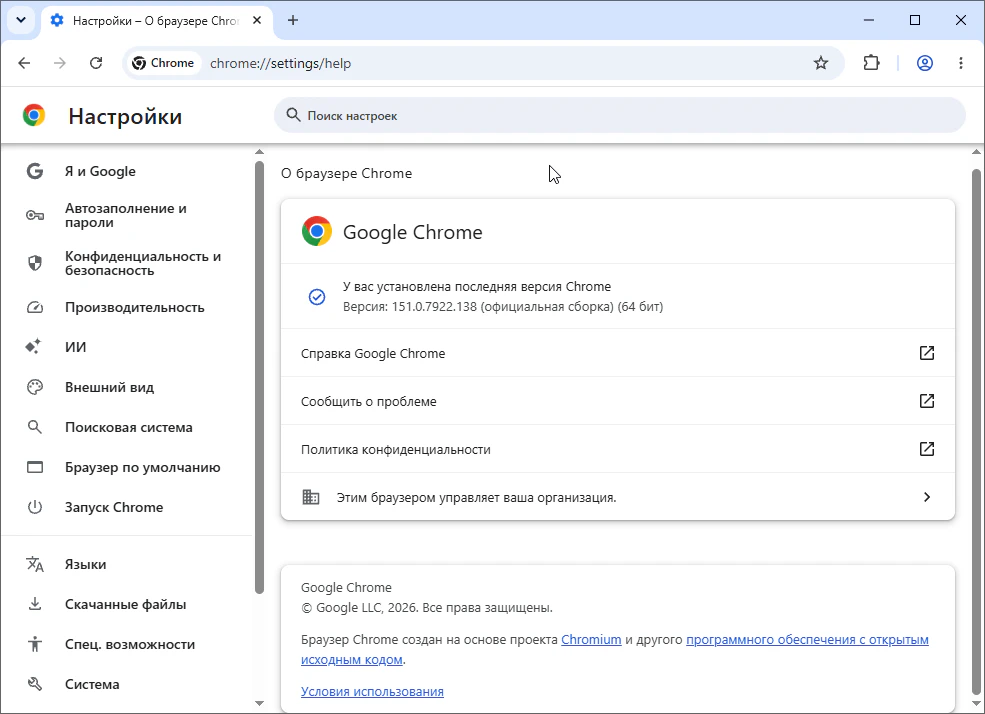Open Языки section
The height and width of the screenshot is (714, 985).
(127, 564)
